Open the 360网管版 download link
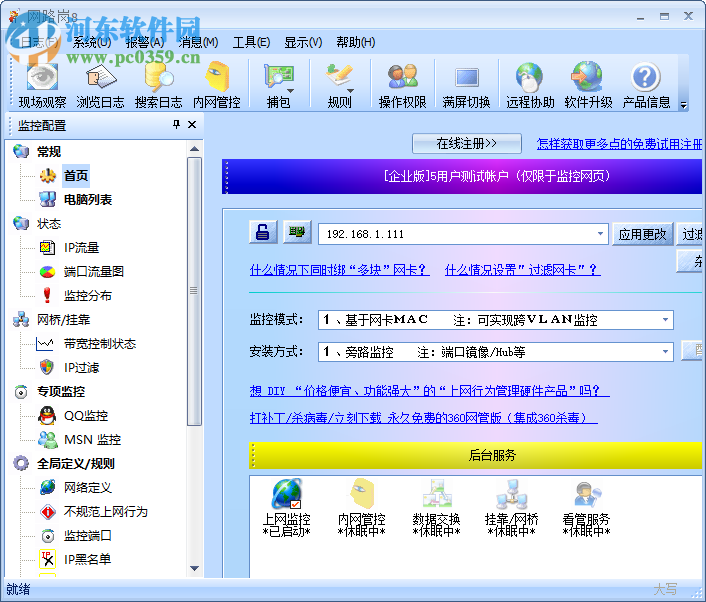 pyautogui.click(x=424, y=418)
